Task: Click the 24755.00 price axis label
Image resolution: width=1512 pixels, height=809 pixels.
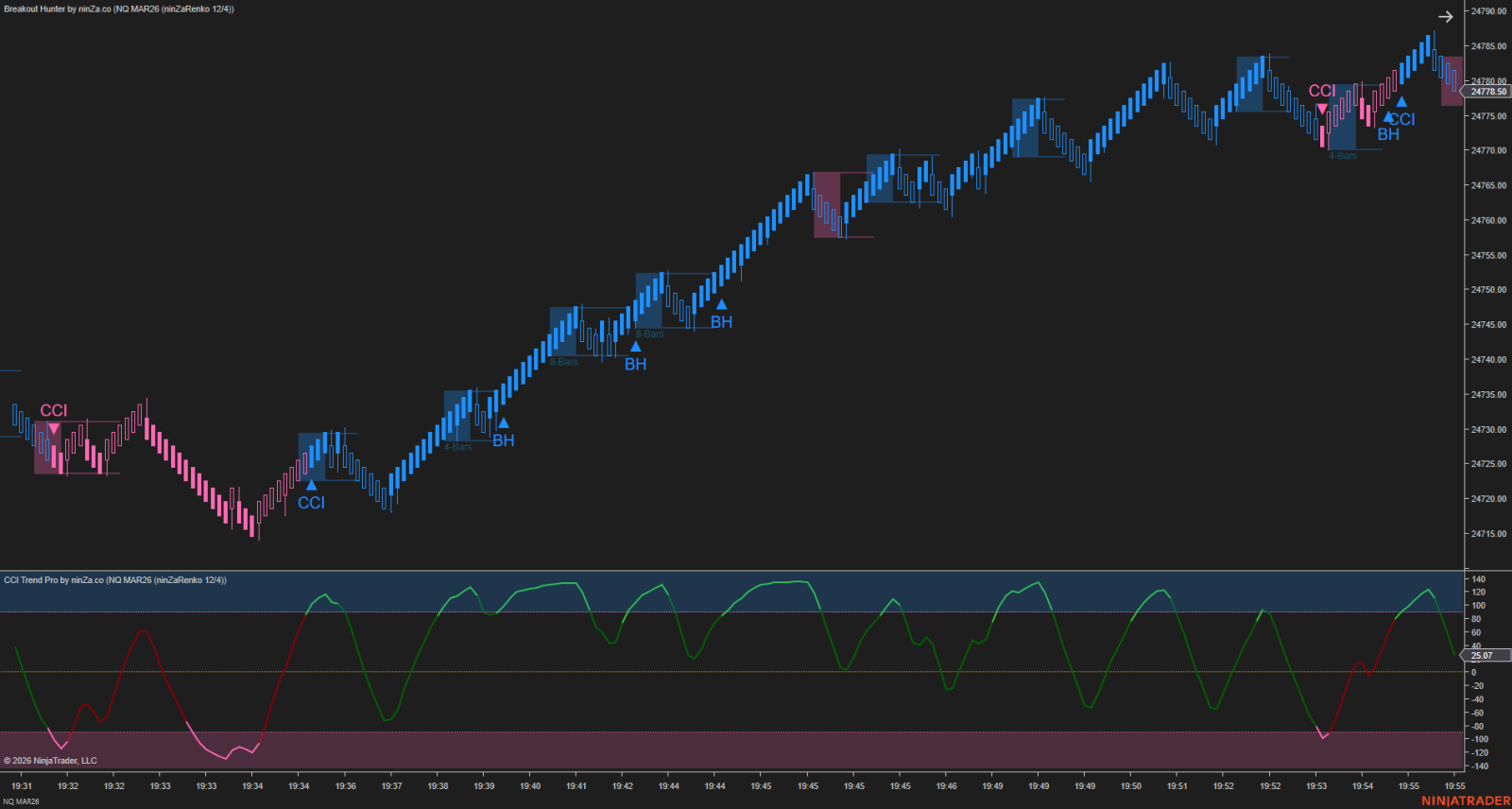Action: pyautogui.click(x=1488, y=255)
